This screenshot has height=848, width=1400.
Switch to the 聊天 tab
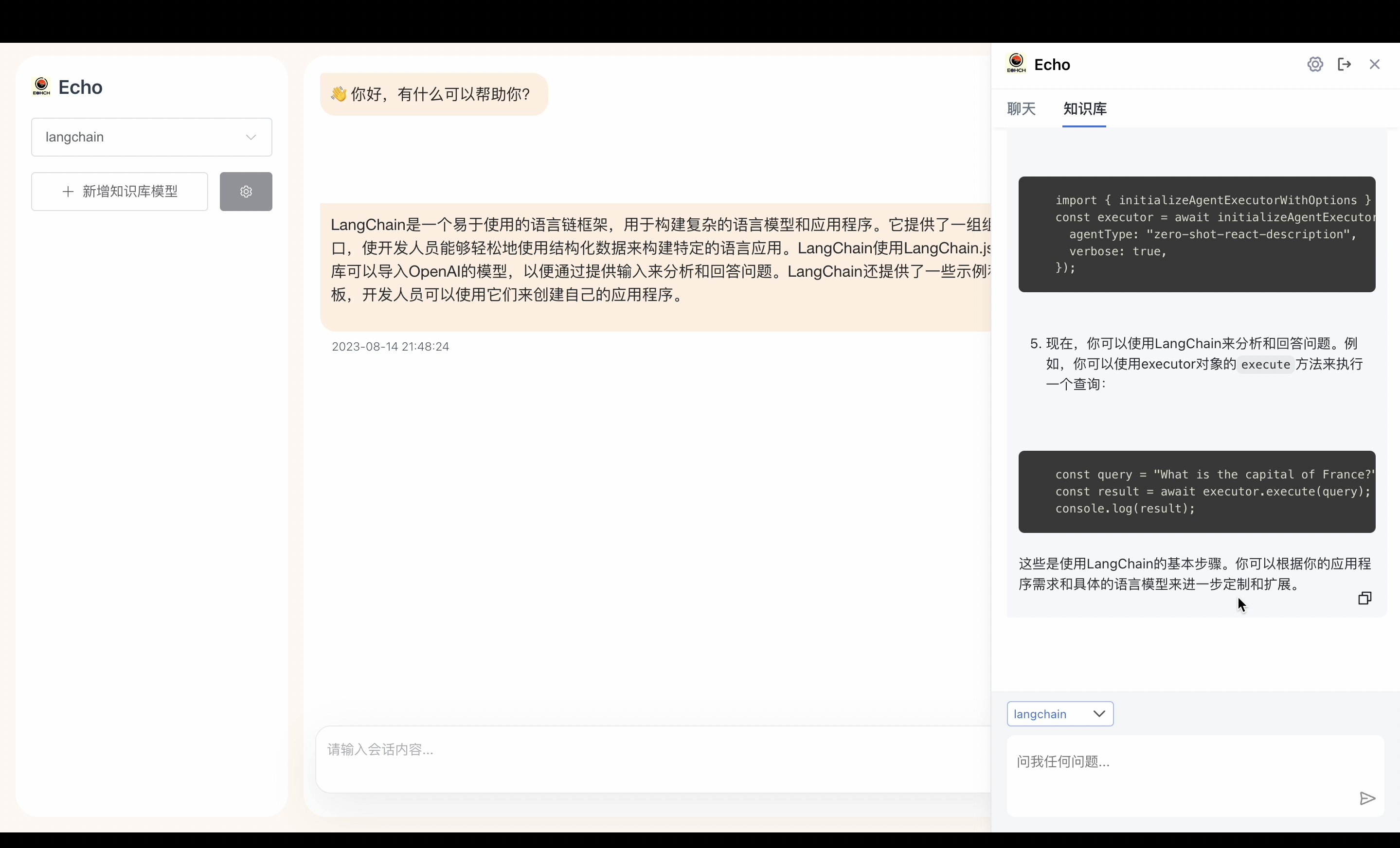click(1021, 108)
